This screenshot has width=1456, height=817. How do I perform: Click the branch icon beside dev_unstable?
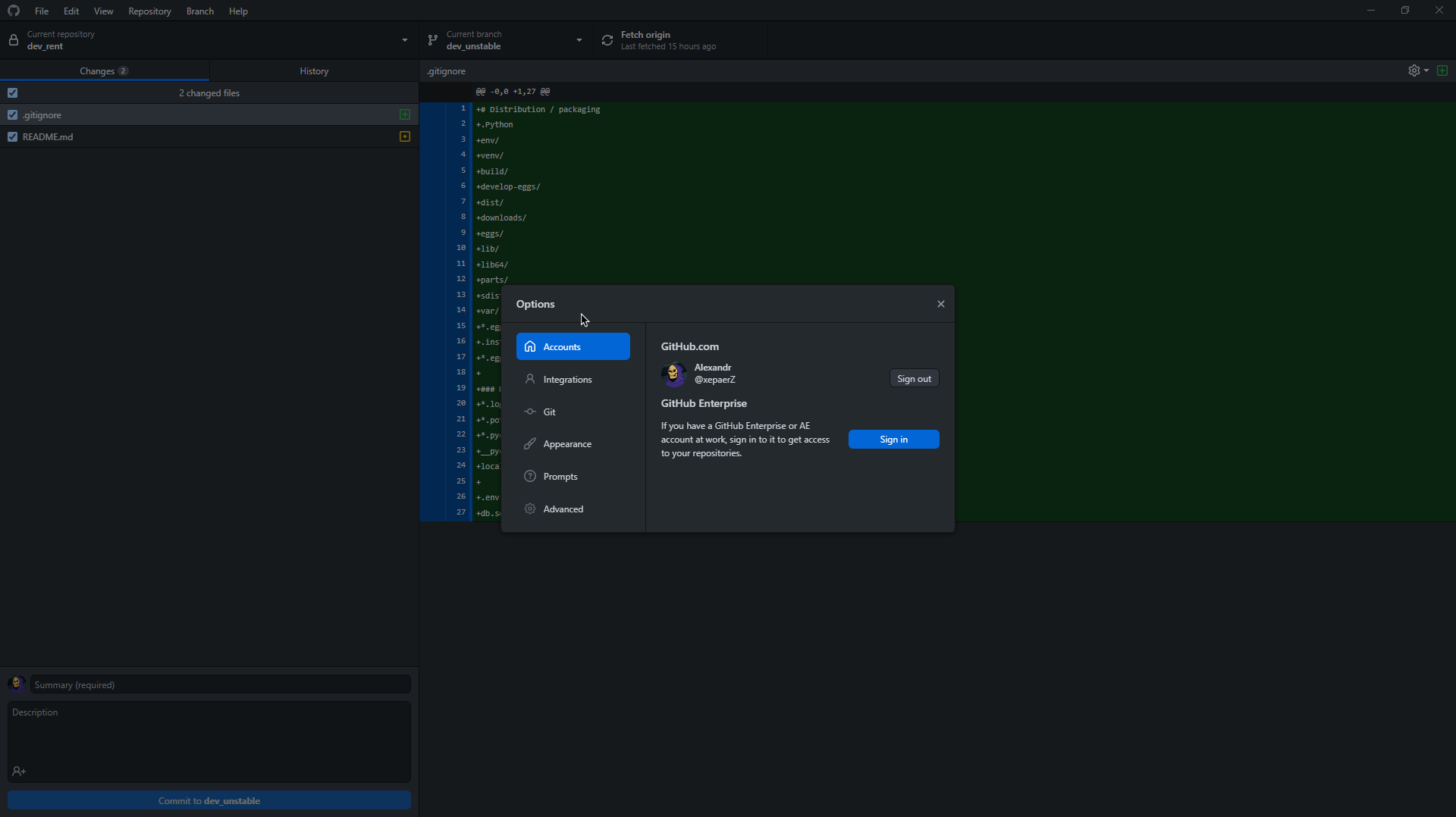point(433,40)
